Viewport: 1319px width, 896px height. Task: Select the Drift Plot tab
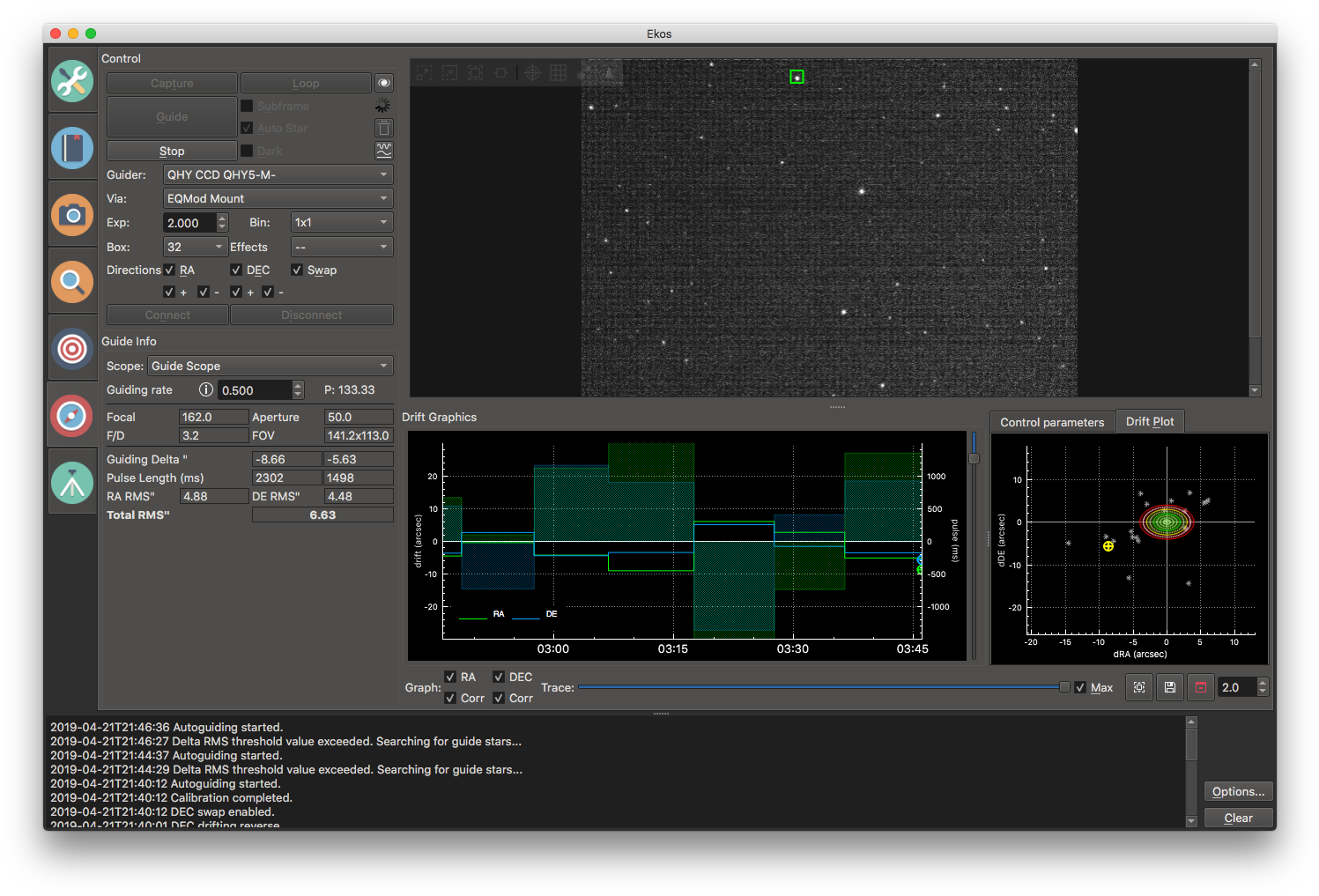pyautogui.click(x=1150, y=421)
